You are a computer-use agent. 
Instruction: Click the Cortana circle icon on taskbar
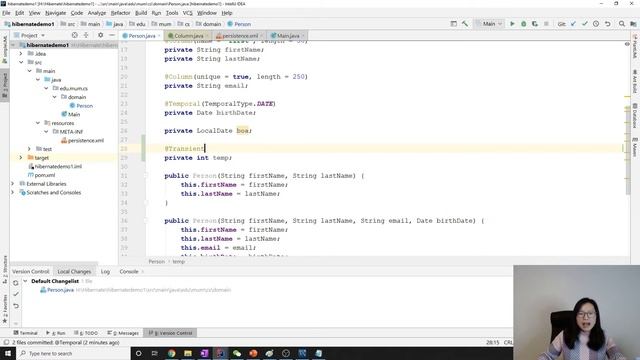pyautogui.click(x=138, y=353)
